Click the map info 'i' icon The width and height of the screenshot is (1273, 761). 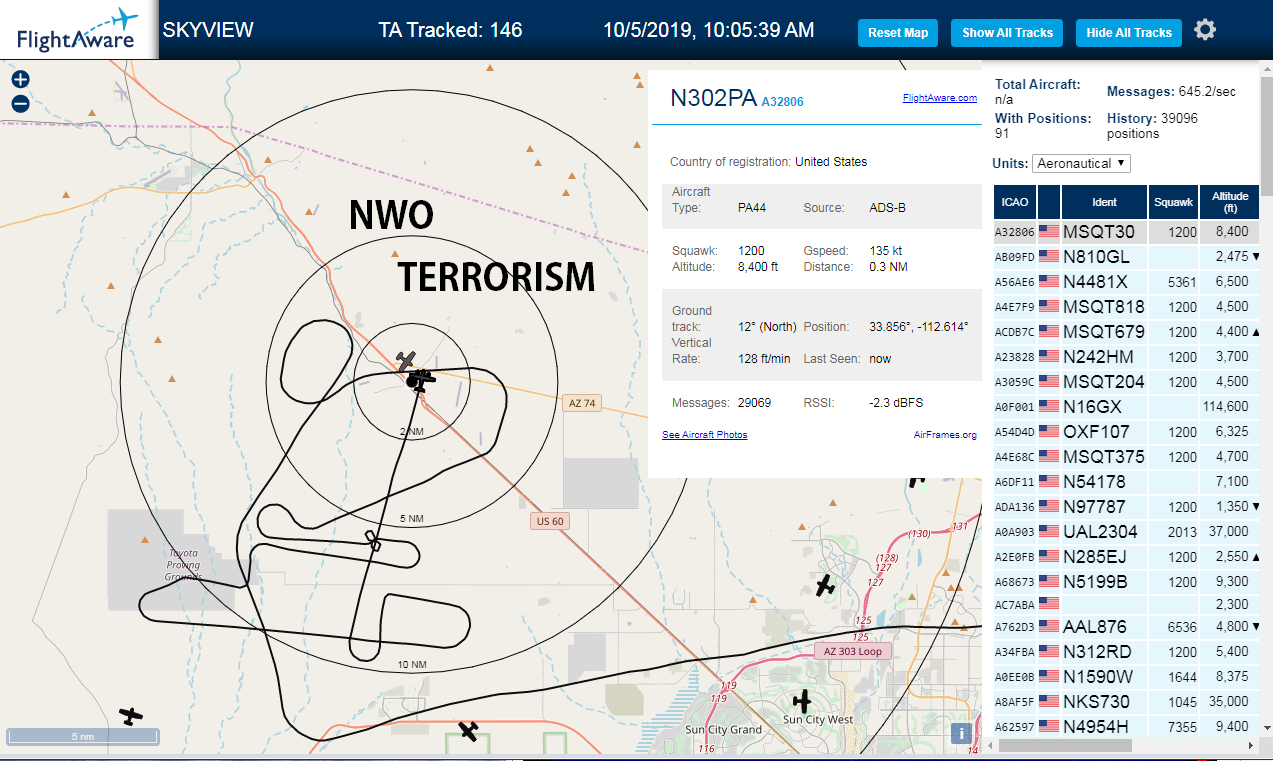pos(962,733)
